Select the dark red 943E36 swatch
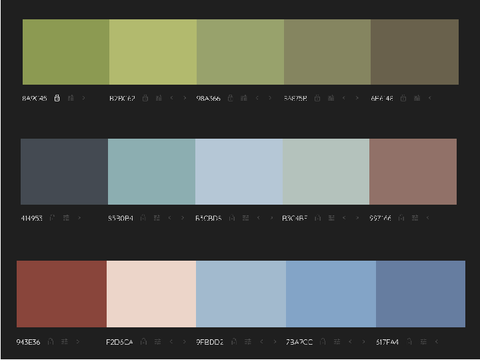The height and width of the screenshot is (360, 480). tap(62, 294)
